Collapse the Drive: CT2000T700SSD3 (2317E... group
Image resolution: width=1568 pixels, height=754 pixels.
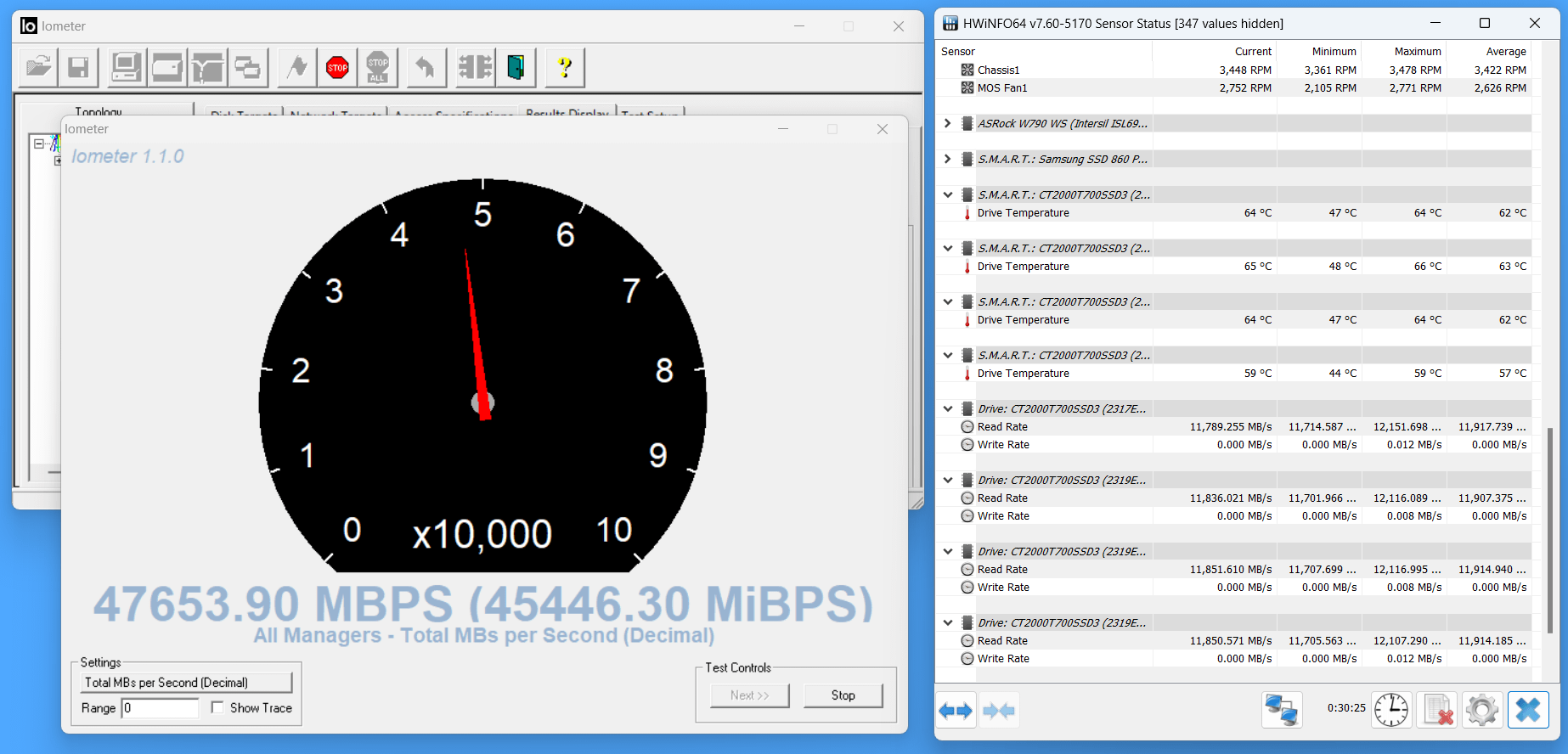click(948, 408)
